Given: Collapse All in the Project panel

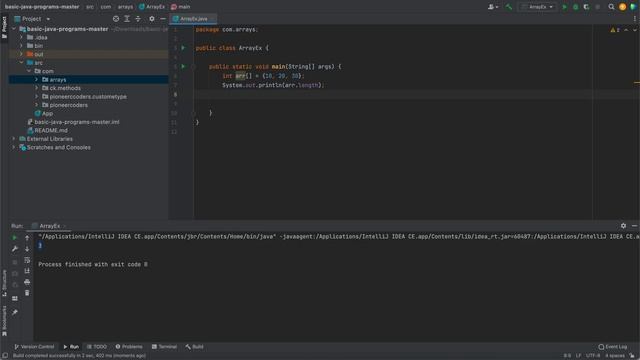Looking at the screenshot, I should [x=138, y=19].
